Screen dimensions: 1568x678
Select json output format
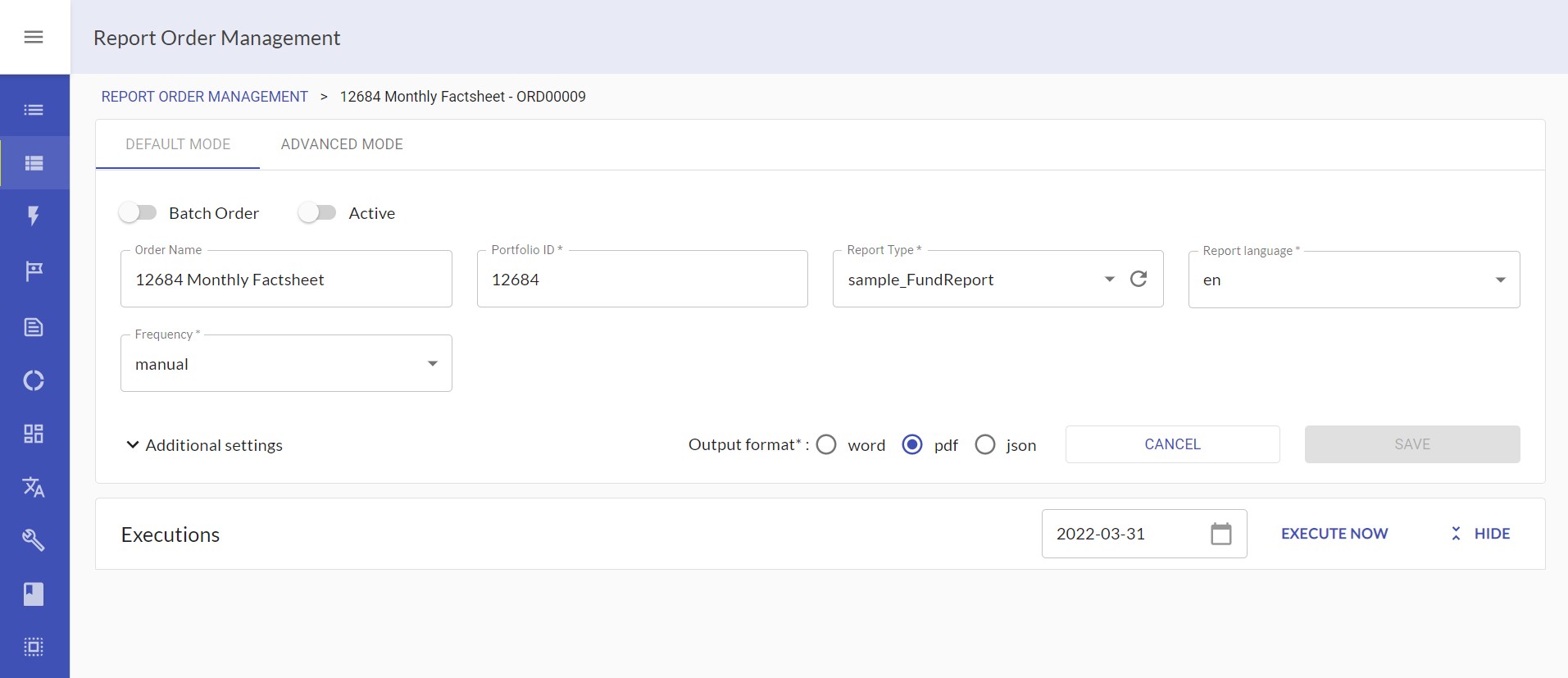985,444
